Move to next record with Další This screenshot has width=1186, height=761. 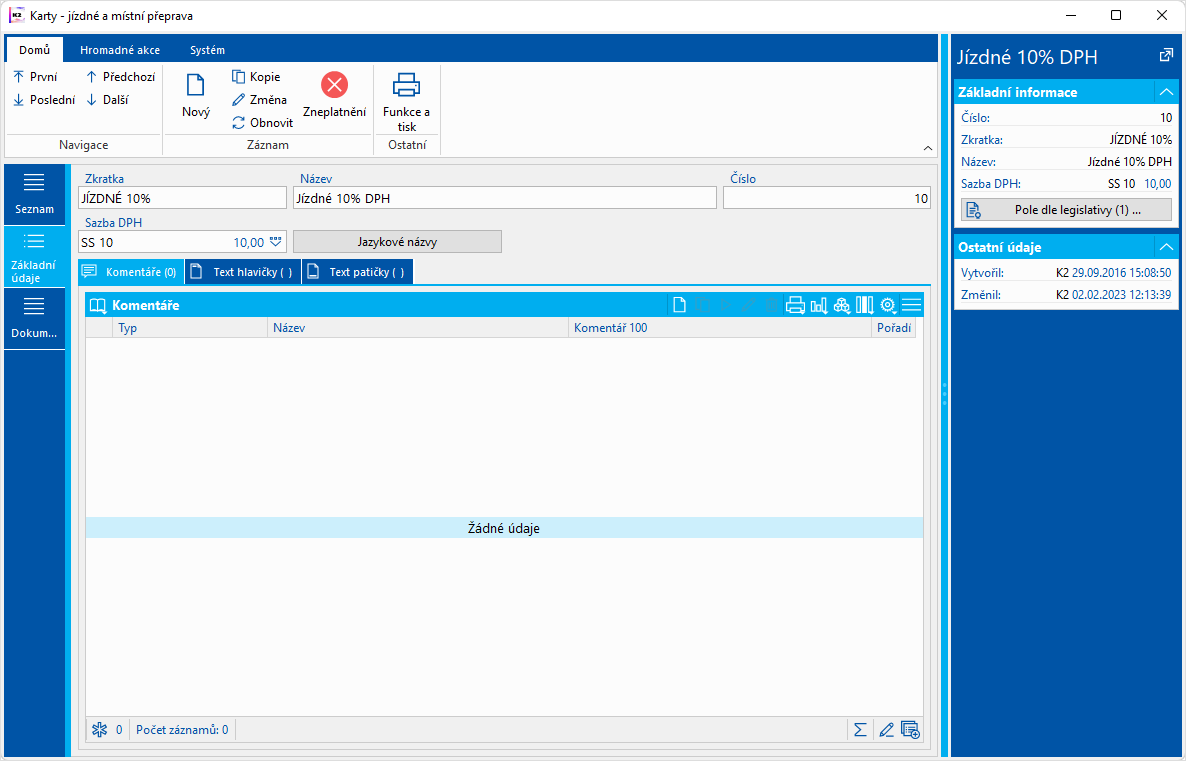[107, 99]
